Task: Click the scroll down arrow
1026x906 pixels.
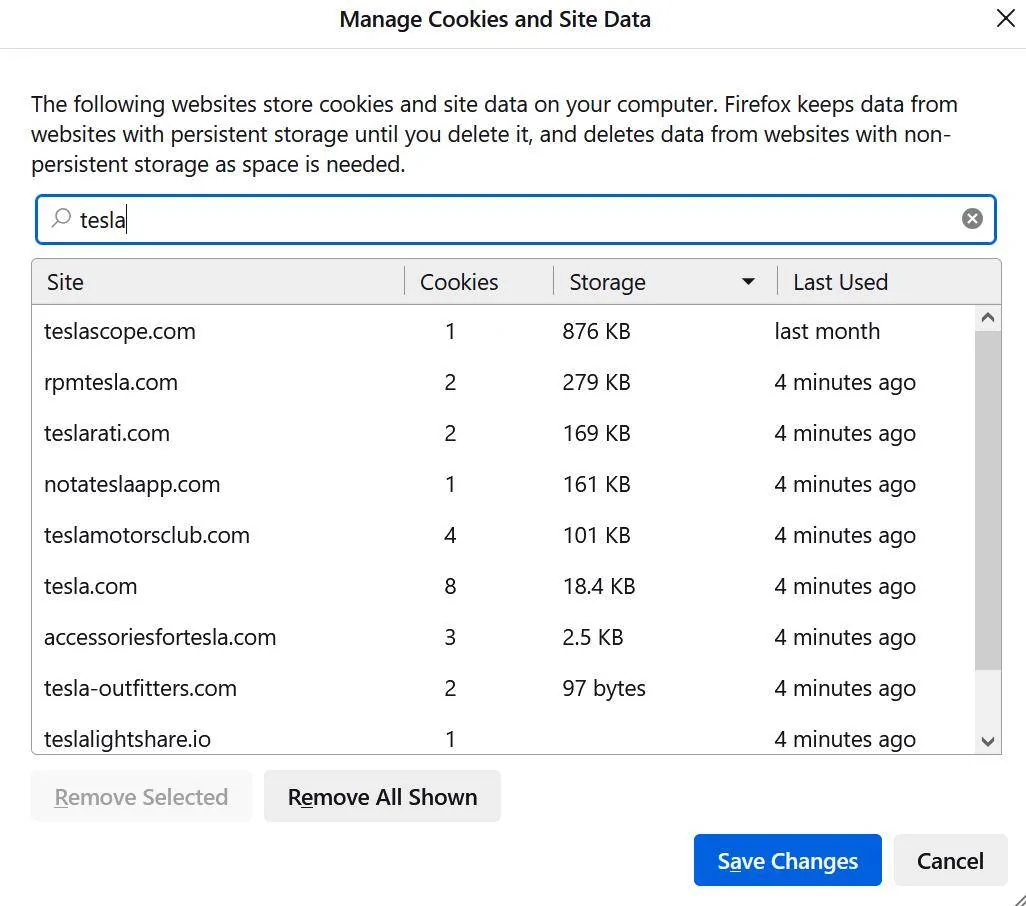Action: (987, 741)
